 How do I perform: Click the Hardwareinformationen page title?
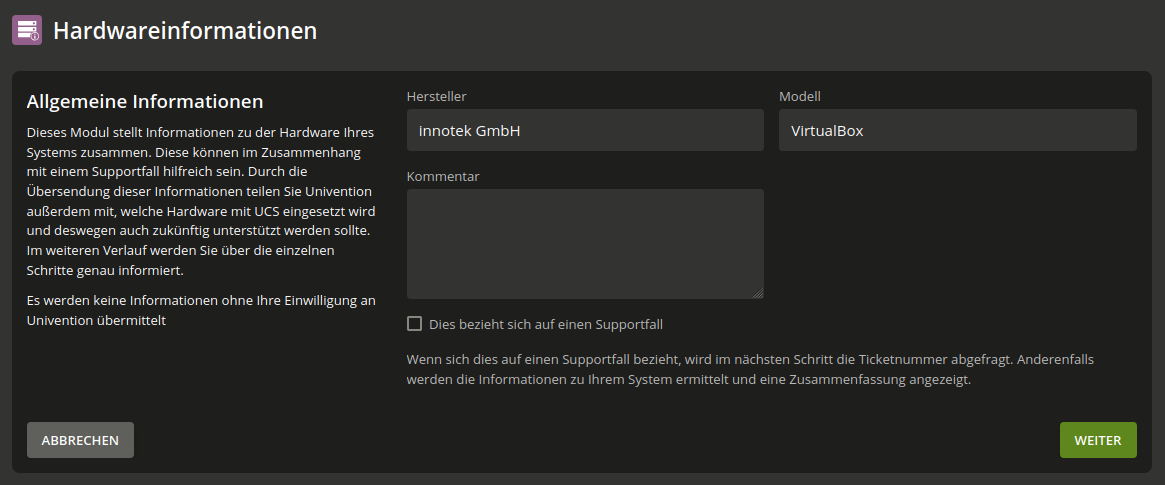pyautogui.click(x=185, y=30)
